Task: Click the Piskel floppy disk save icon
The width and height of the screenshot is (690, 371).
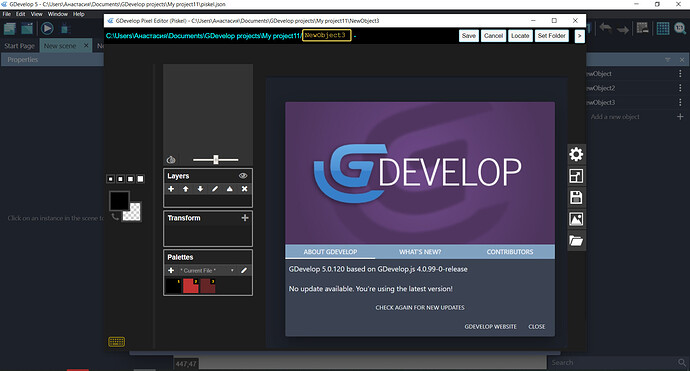Action: point(576,198)
